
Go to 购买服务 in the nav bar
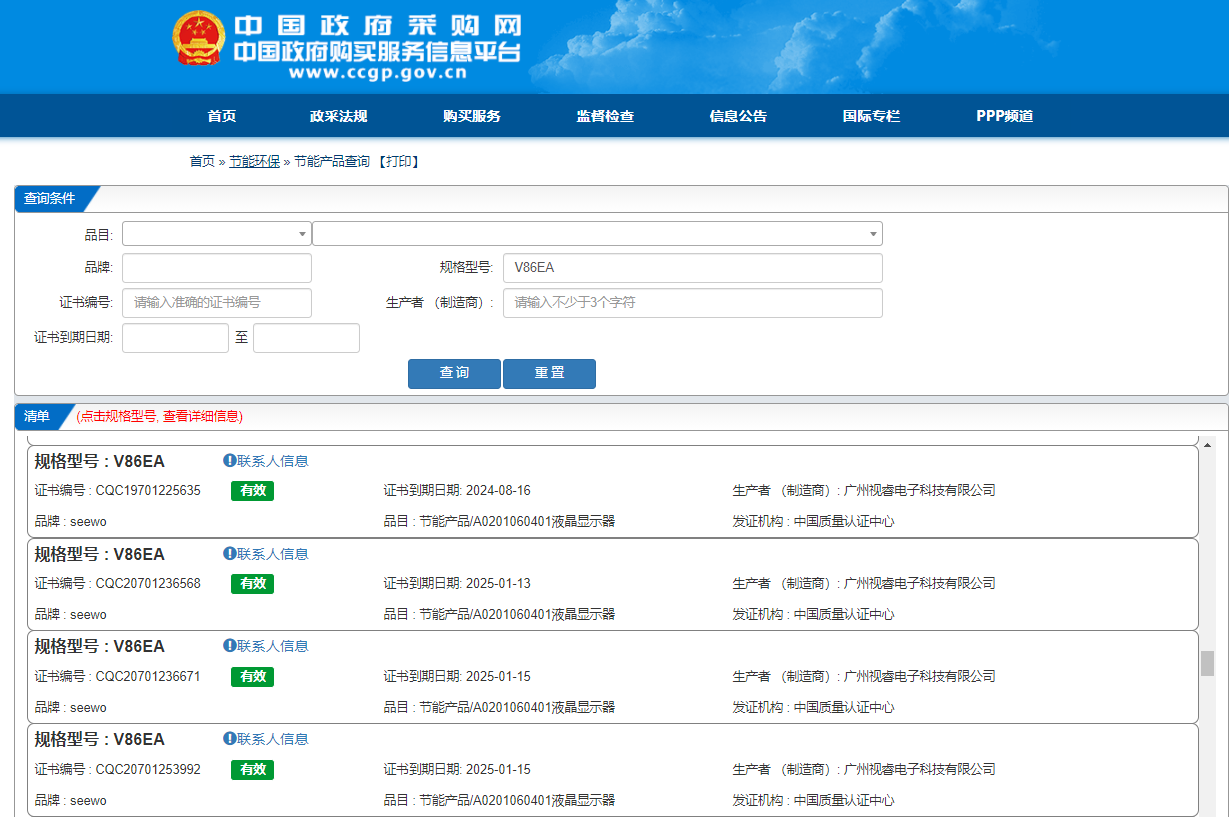pyautogui.click(x=472, y=116)
